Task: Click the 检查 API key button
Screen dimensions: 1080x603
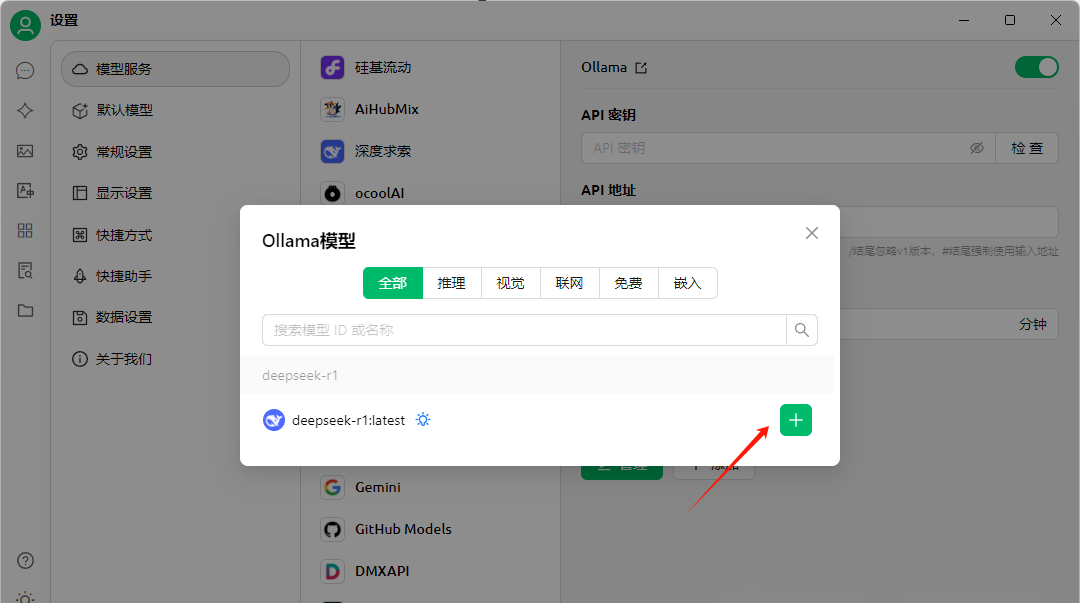Action: click(x=1027, y=148)
